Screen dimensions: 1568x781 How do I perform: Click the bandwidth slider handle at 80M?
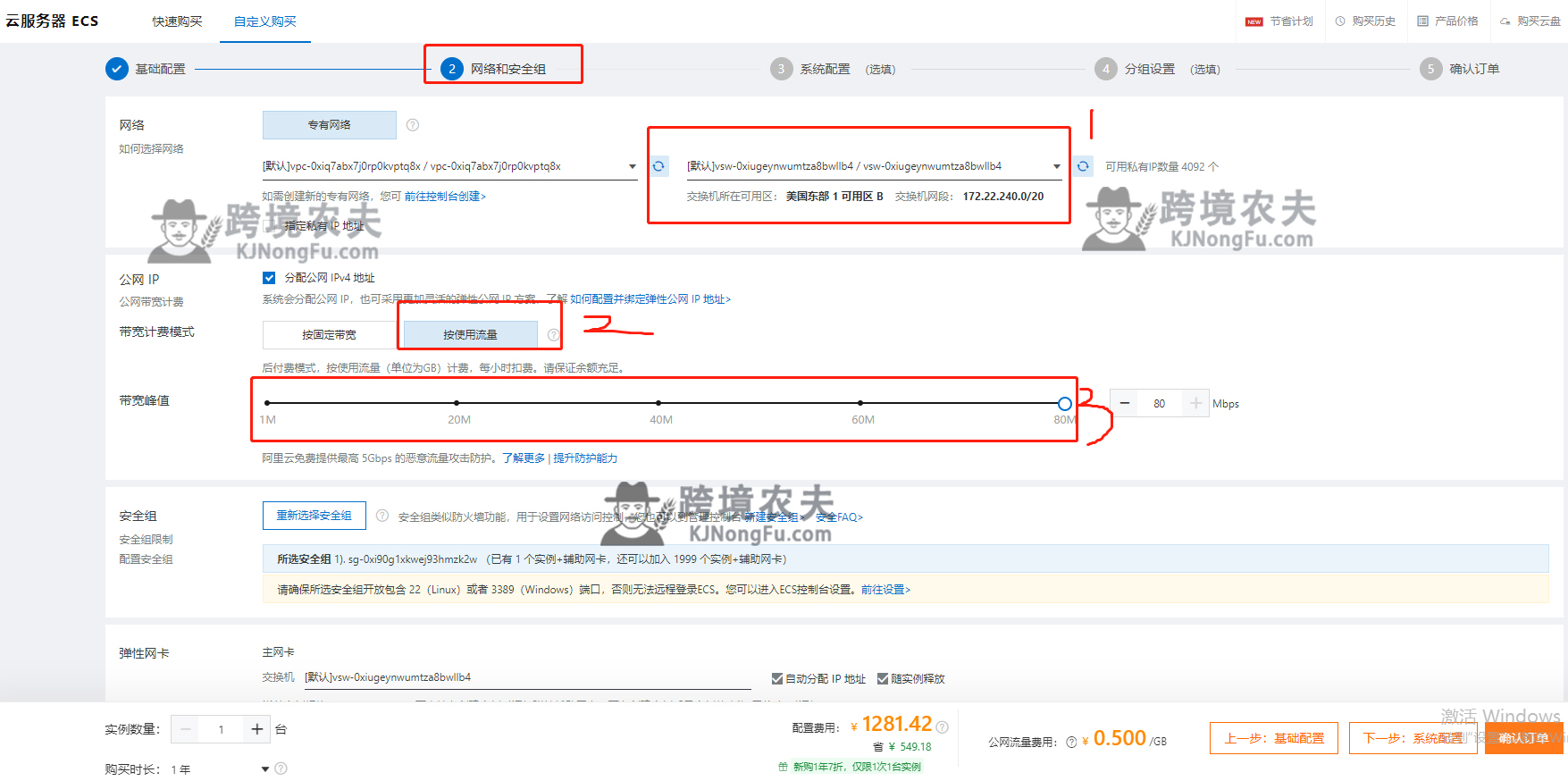tap(1064, 404)
